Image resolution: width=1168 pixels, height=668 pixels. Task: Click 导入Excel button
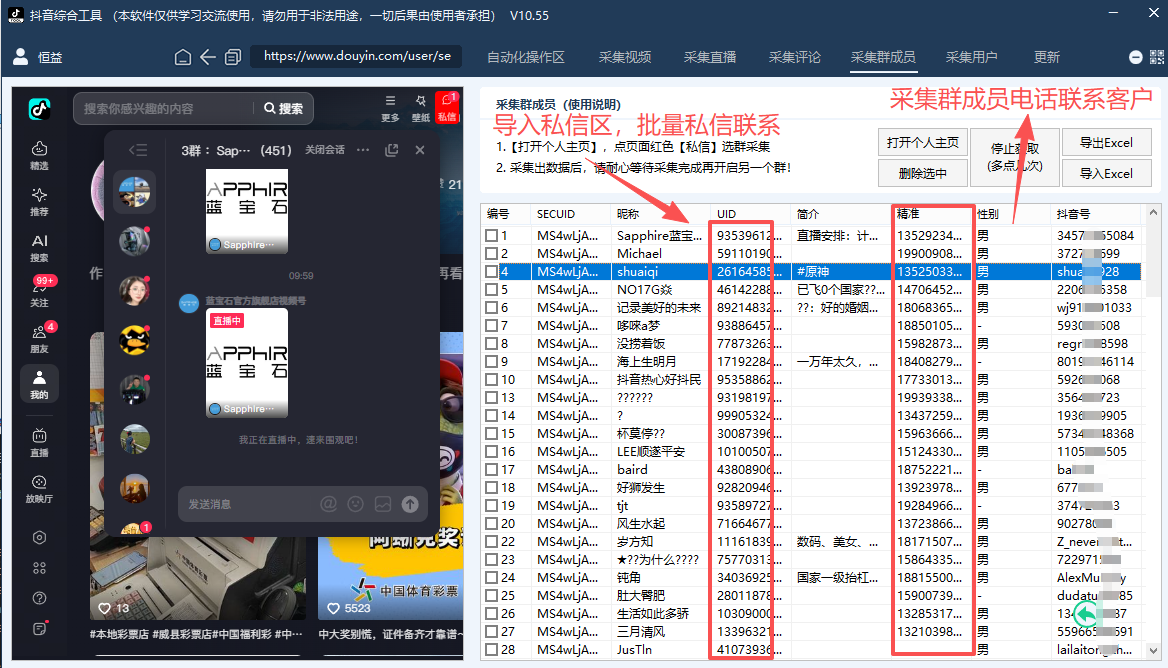(x=1106, y=174)
